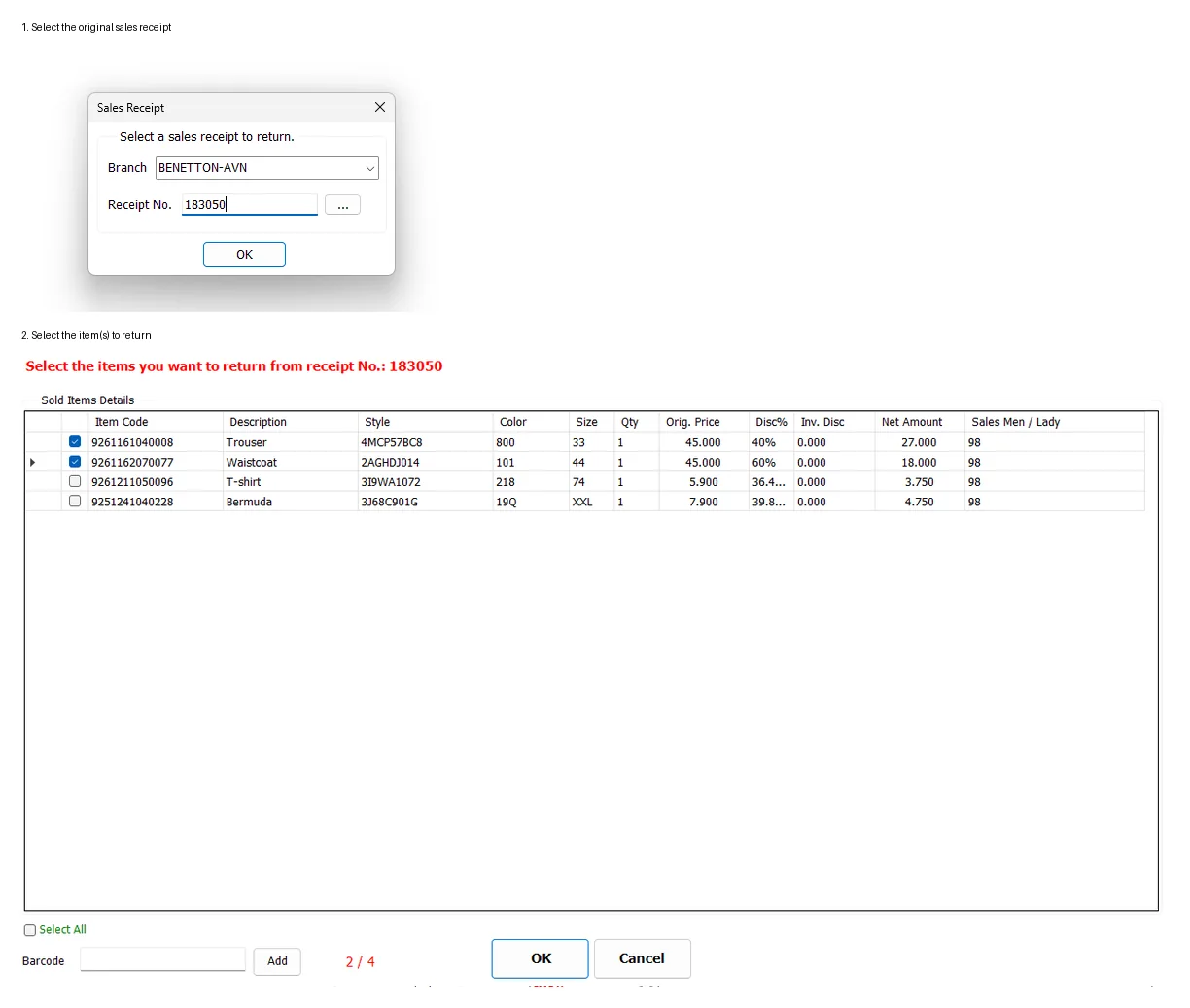
Task: Open the Branch dropdown BENETTON-AVN
Action: (x=267, y=168)
